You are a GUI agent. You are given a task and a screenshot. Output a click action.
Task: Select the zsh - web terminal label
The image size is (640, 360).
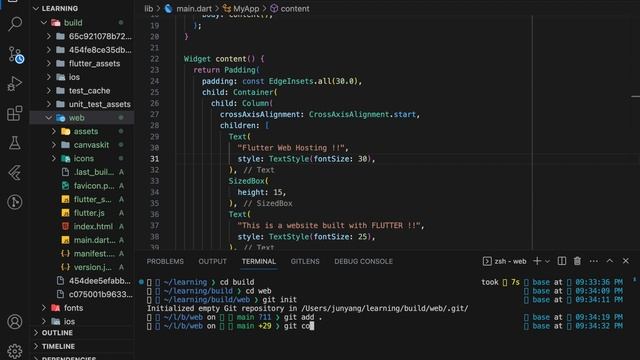(504, 261)
